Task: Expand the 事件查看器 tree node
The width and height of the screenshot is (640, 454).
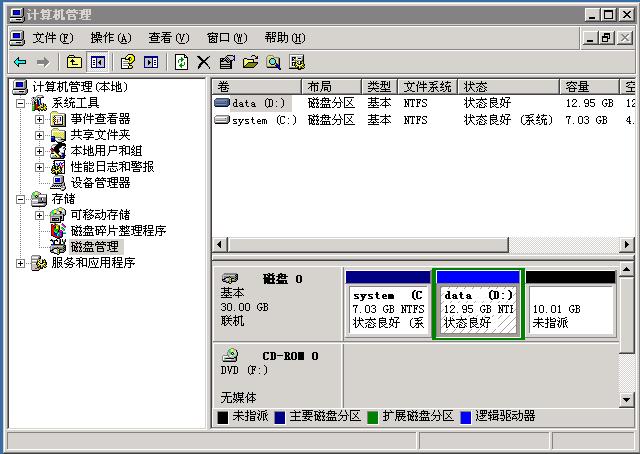Action: [40, 119]
